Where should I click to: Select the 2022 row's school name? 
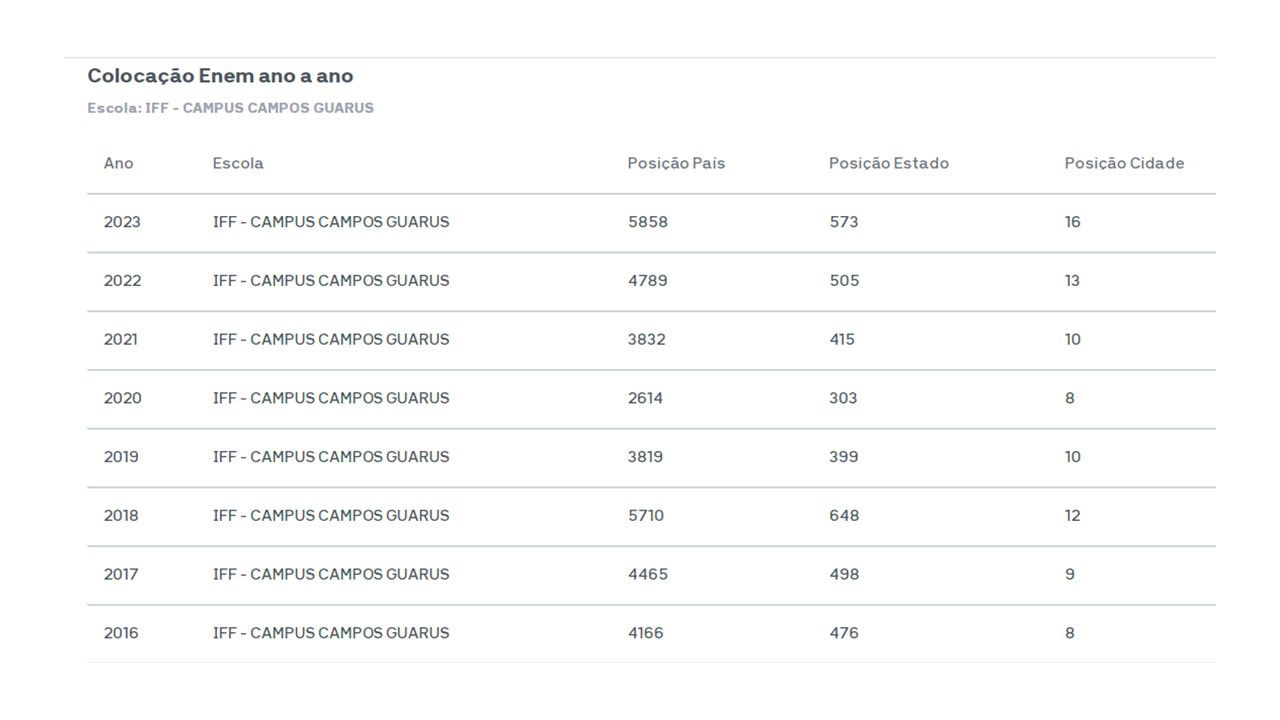coord(331,281)
